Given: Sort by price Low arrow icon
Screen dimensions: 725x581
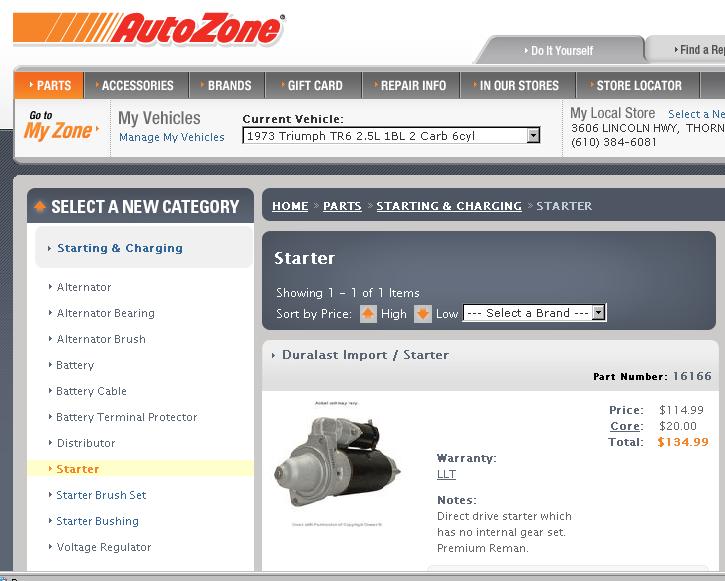Looking at the screenshot, I should pos(423,314).
